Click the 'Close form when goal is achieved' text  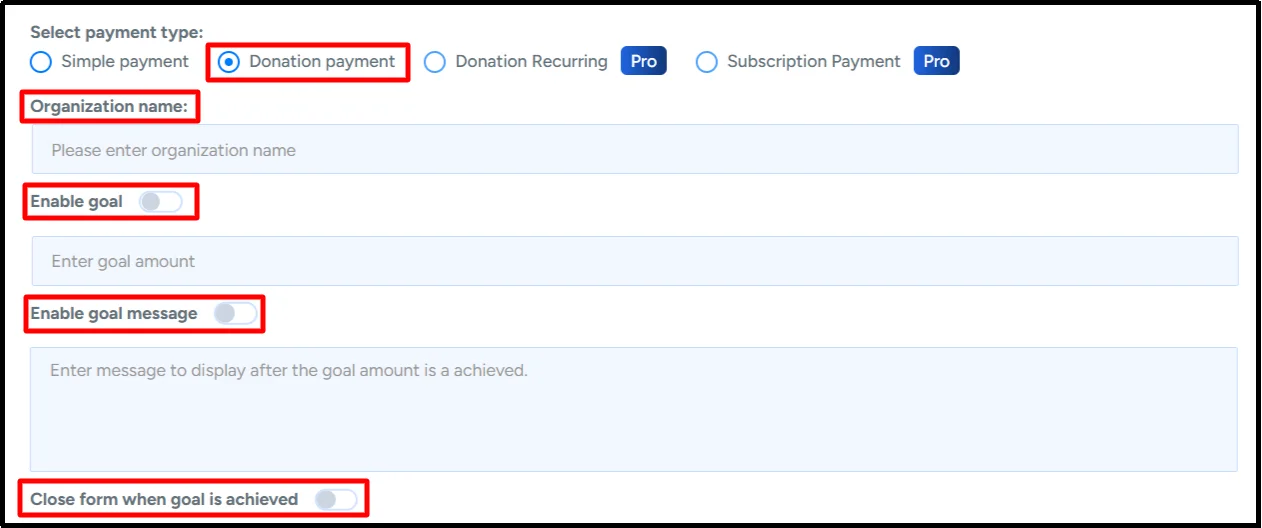164,499
